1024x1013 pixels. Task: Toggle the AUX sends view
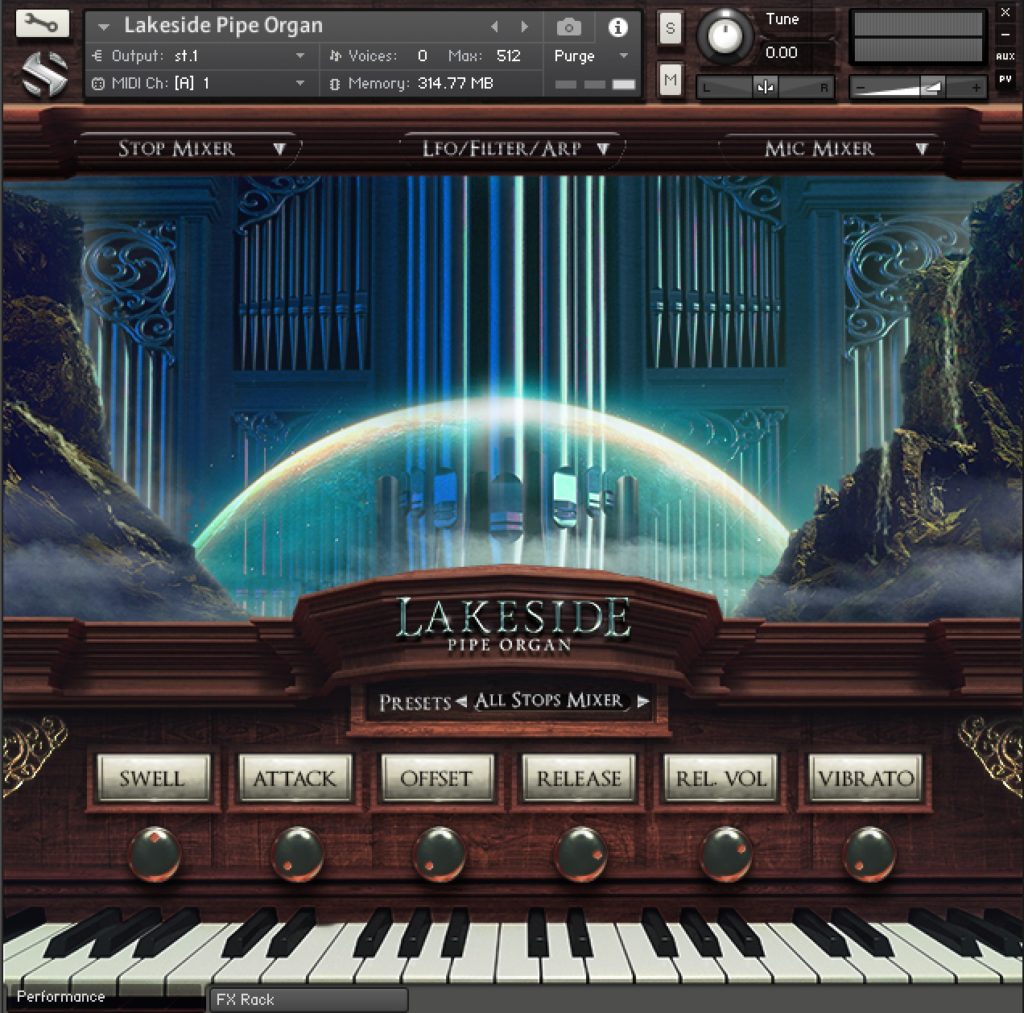tap(1005, 57)
